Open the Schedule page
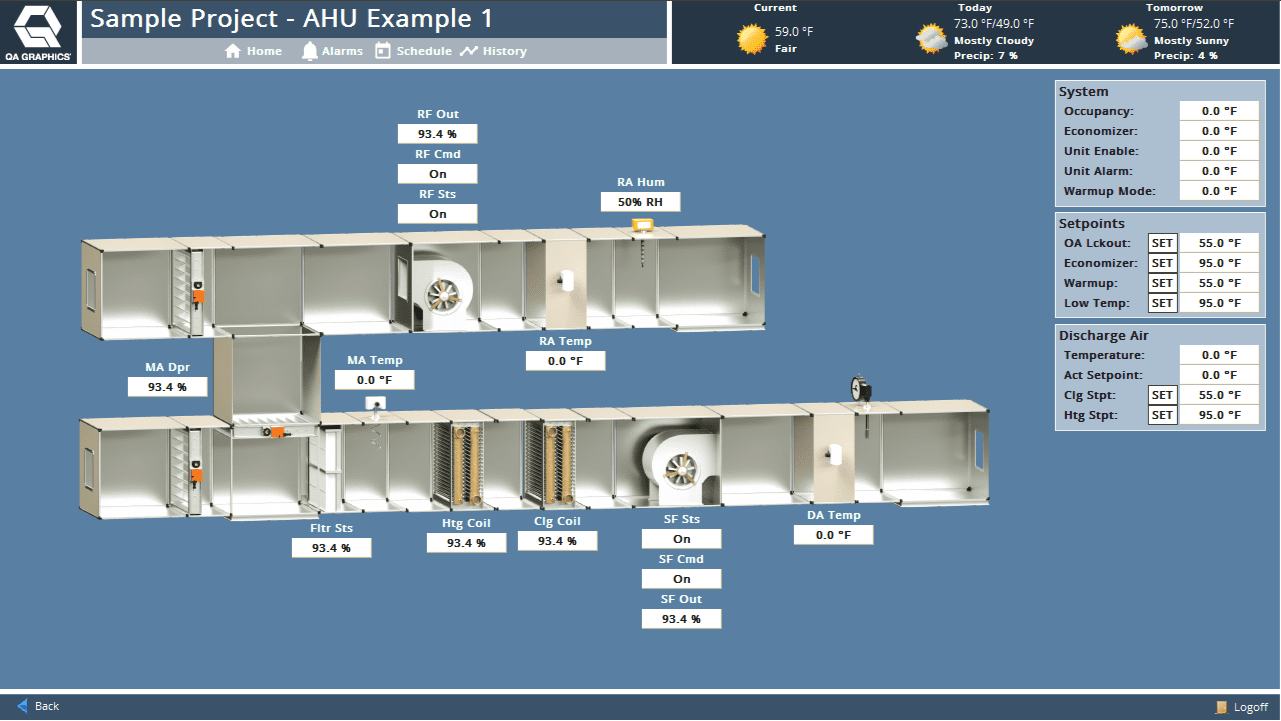Screen dimensions: 1281x721 point(413,51)
